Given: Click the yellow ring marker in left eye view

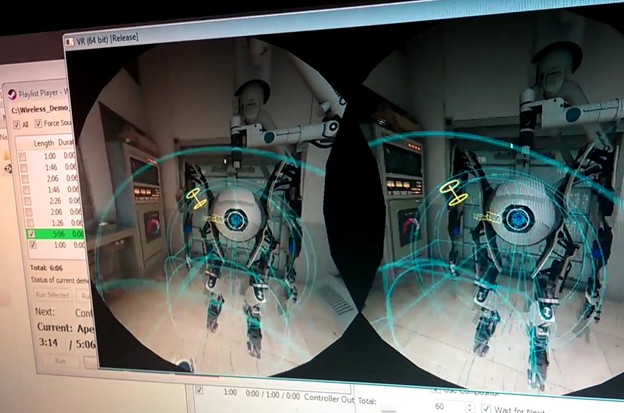Looking at the screenshot, I should click(x=196, y=199).
